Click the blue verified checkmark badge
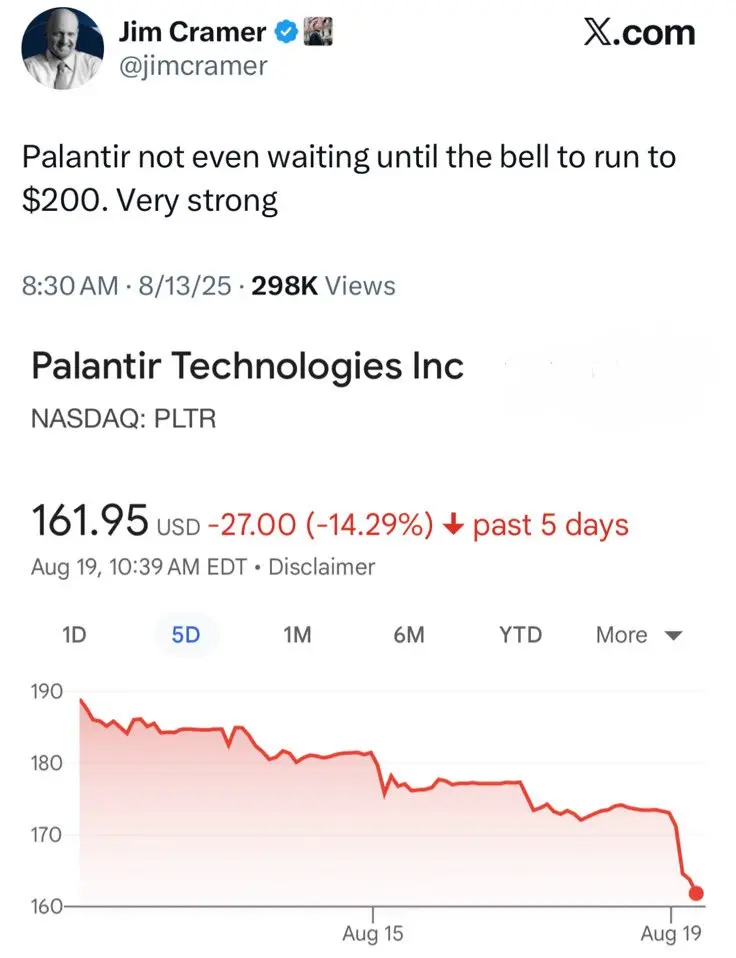Screen dimensions: 736x958 click(x=285, y=32)
